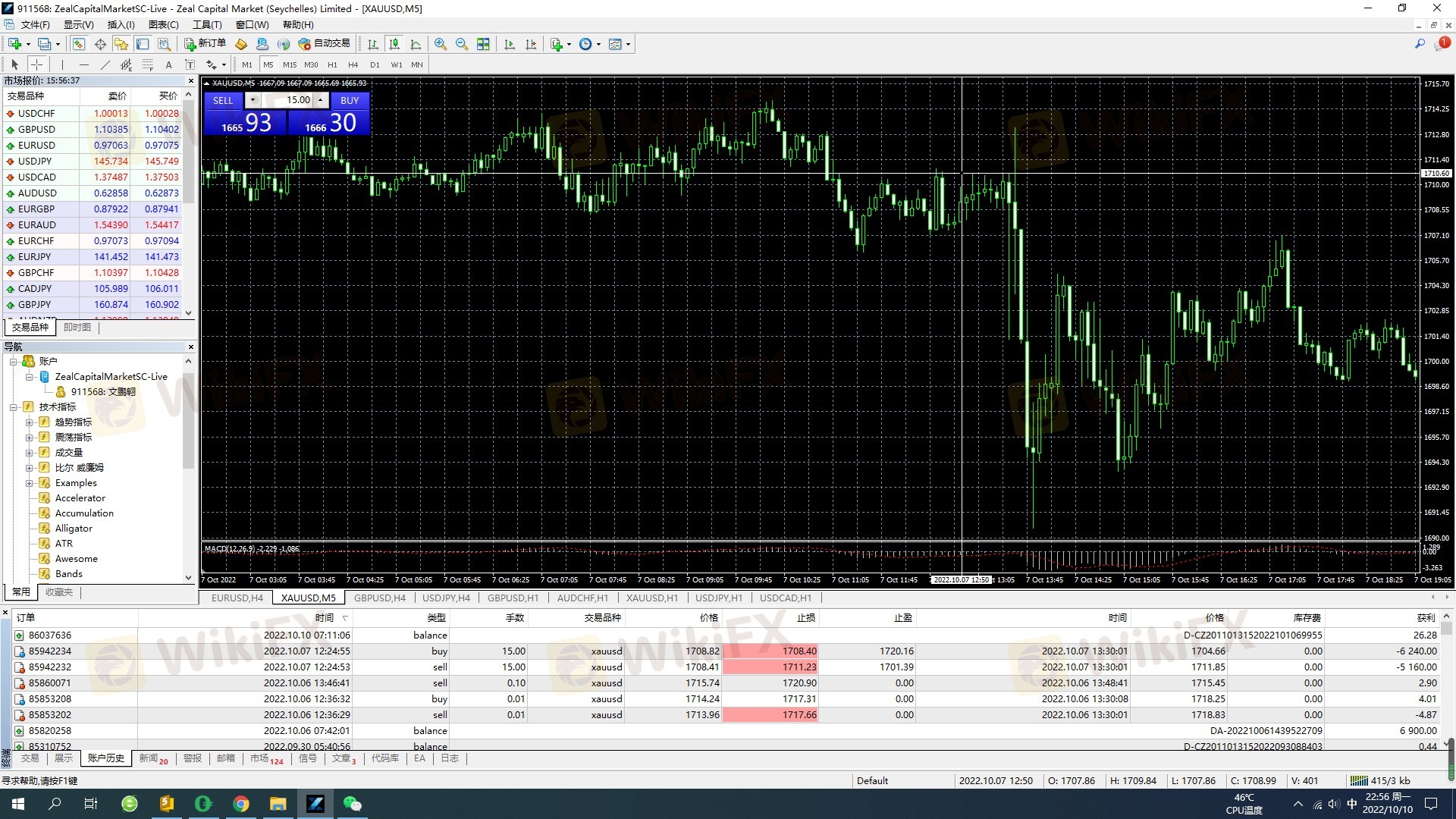Toggle chart auto scroll
Viewport: 1456px width, 819px height.
point(510,44)
